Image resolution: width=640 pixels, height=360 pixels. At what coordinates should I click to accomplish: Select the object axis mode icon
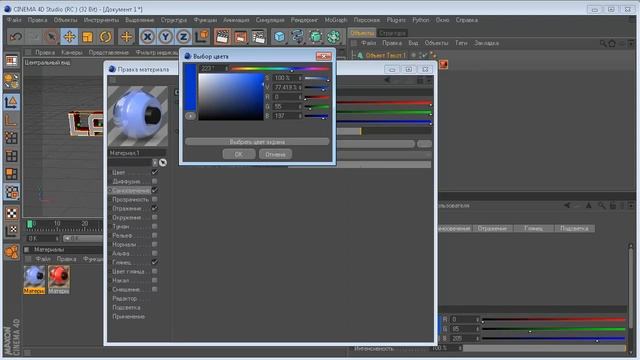pyautogui.click(x=11, y=120)
